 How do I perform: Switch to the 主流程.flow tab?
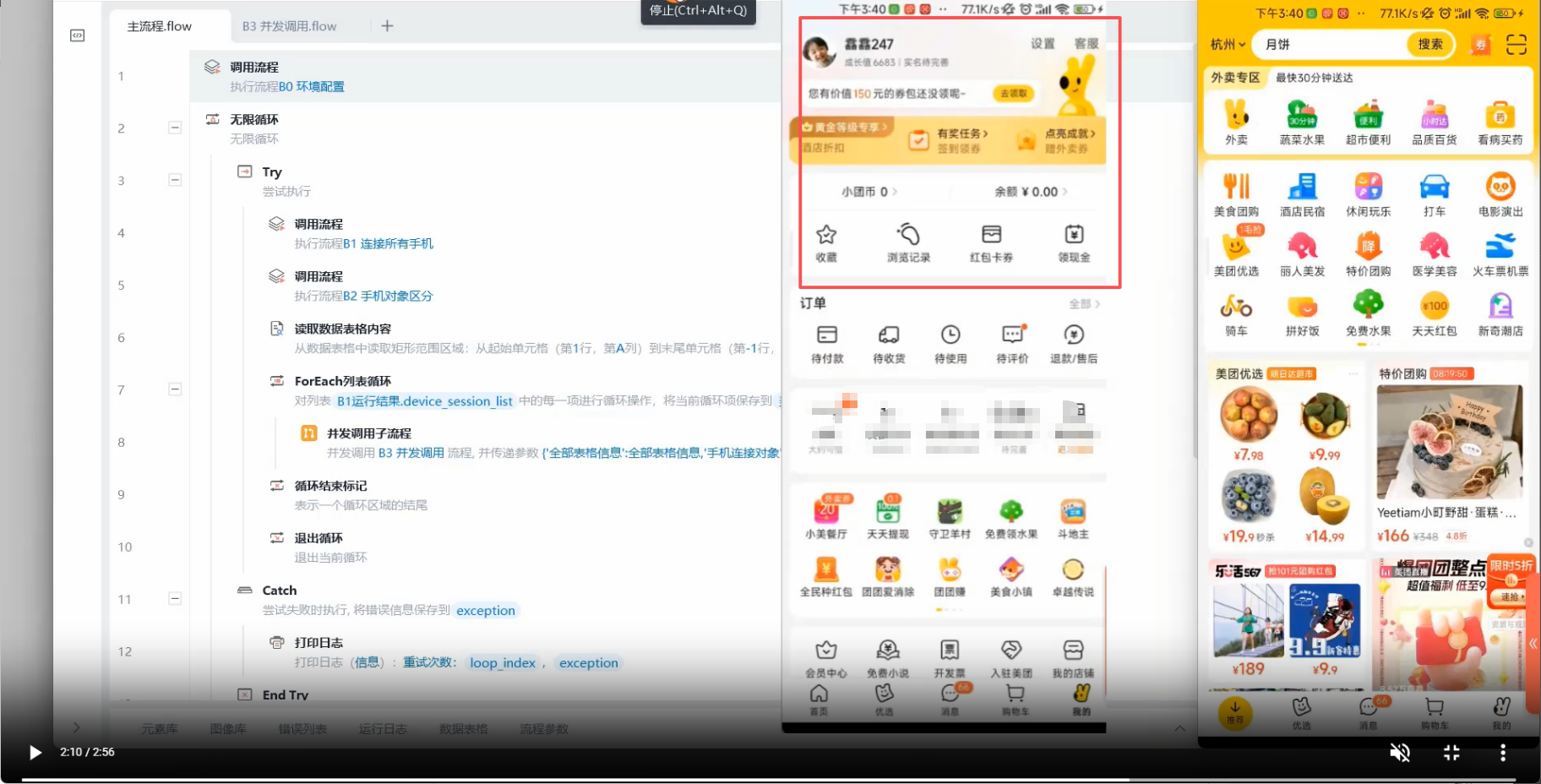click(x=160, y=26)
